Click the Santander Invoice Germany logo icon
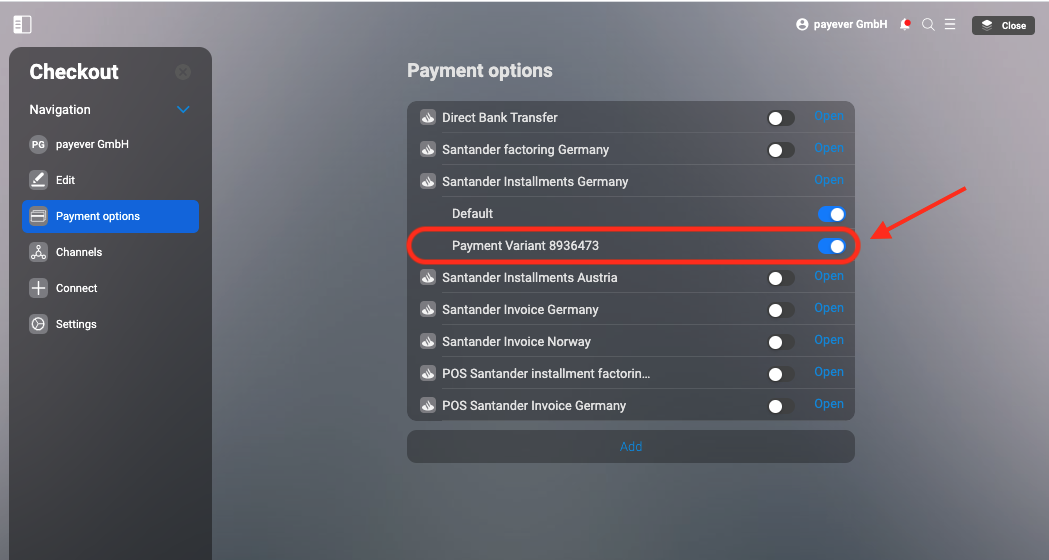The height and width of the screenshot is (560, 1049). [x=428, y=310]
